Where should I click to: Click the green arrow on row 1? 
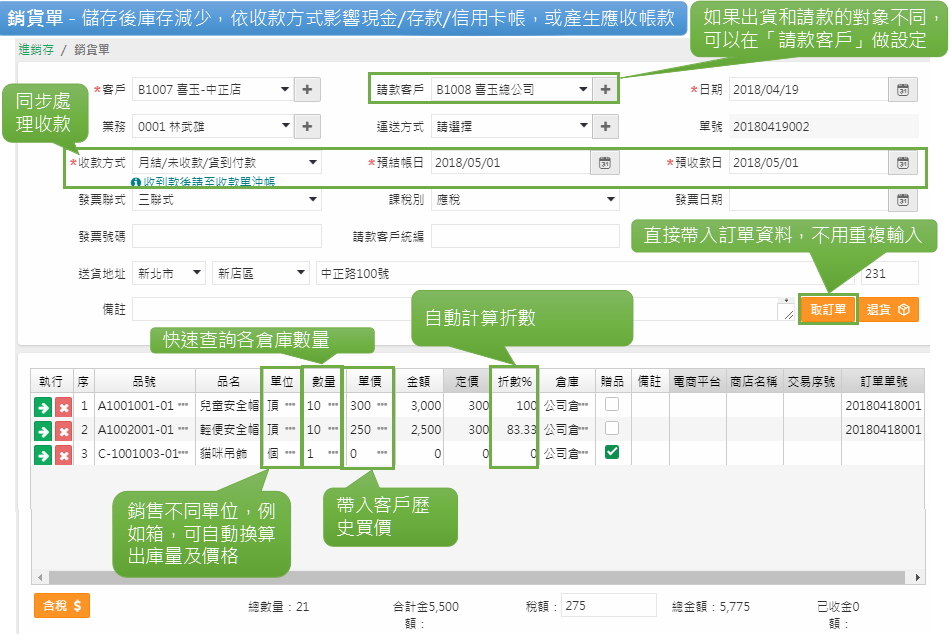tap(43, 407)
